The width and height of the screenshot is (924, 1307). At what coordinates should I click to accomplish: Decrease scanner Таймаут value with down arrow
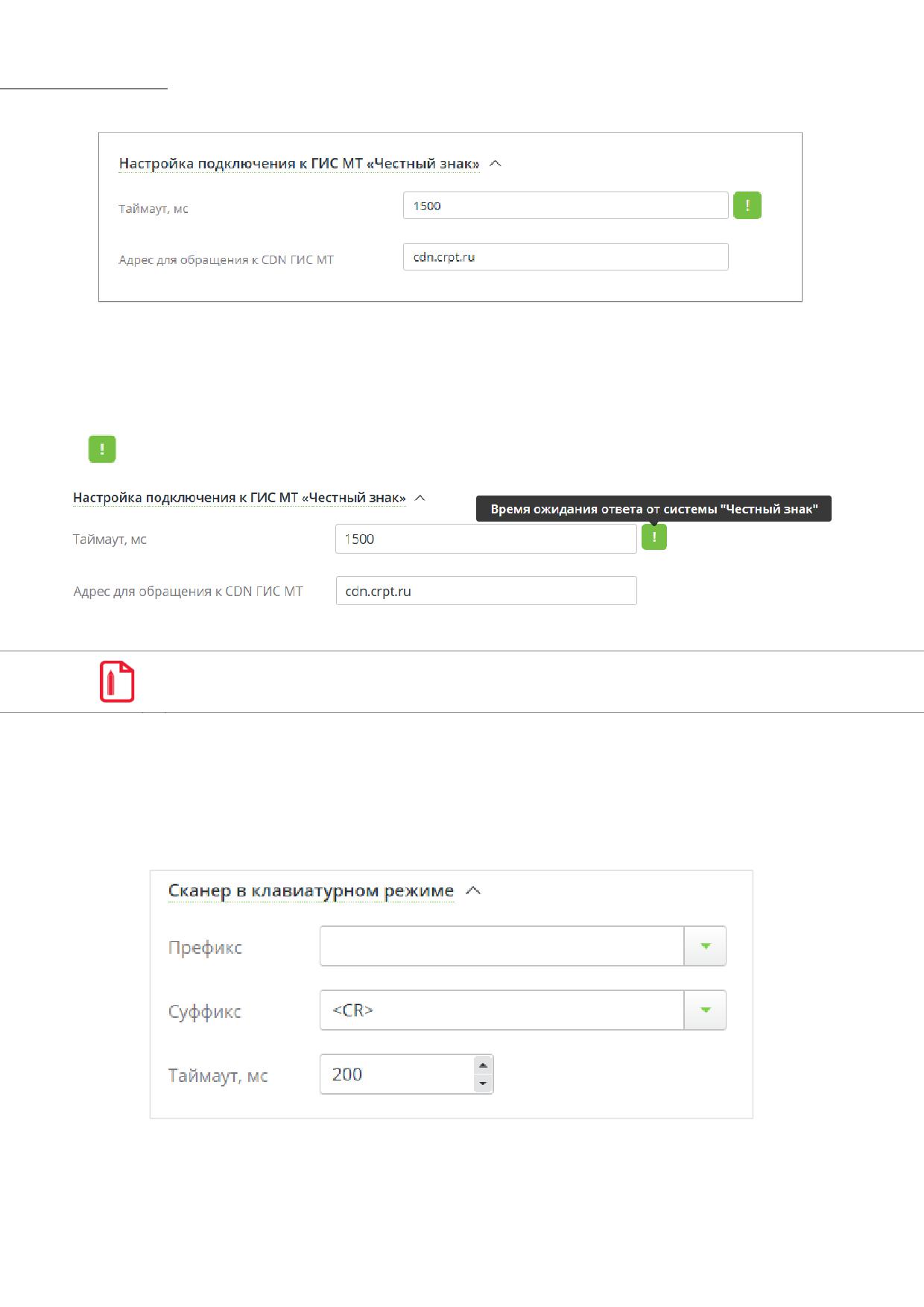click(x=483, y=1083)
